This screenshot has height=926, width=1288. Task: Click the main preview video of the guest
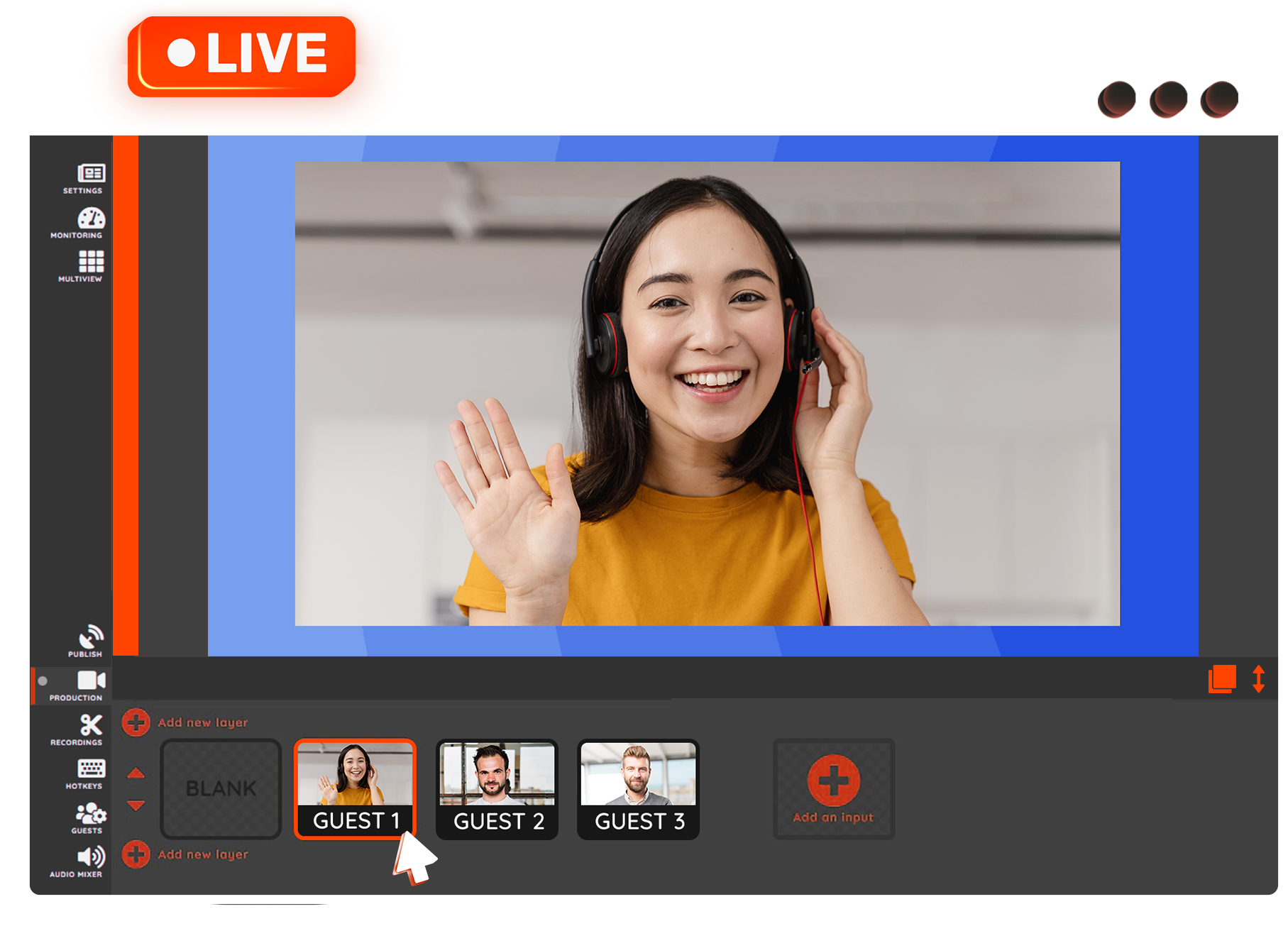click(708, 394)
